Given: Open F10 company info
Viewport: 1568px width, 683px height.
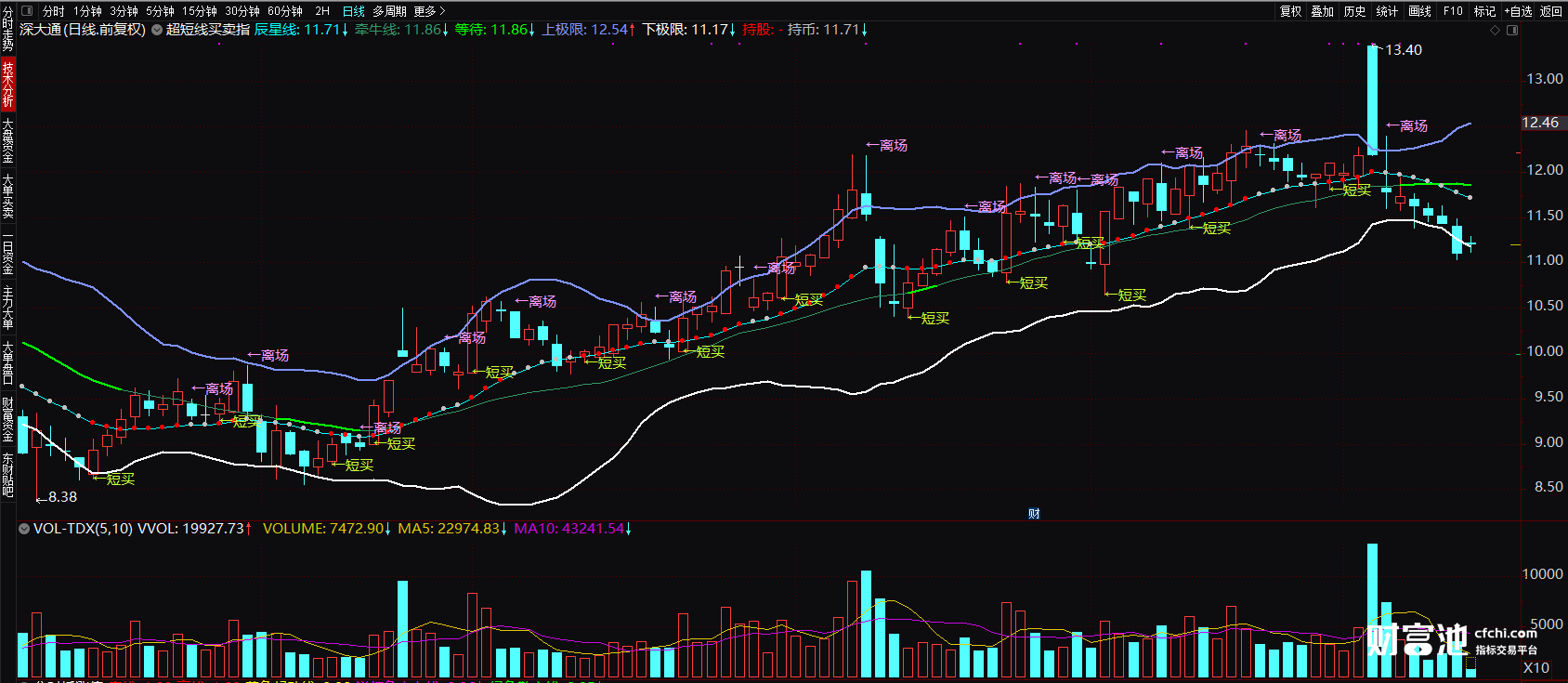Looking at the screenshot, I should pos(1453,11).
